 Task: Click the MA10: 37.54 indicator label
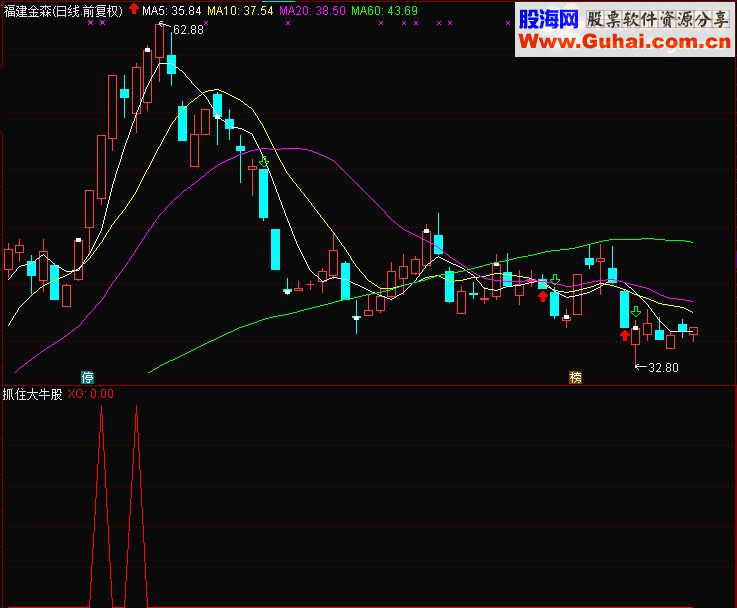(x=240, y=10)
